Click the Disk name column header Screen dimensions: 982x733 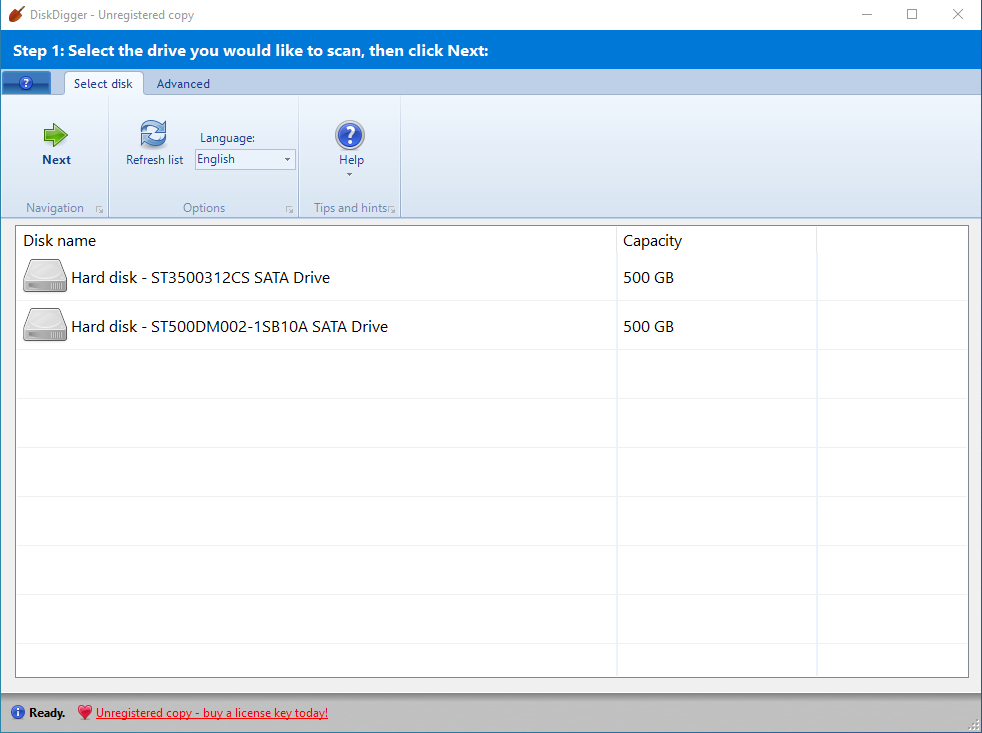[316, 241]
